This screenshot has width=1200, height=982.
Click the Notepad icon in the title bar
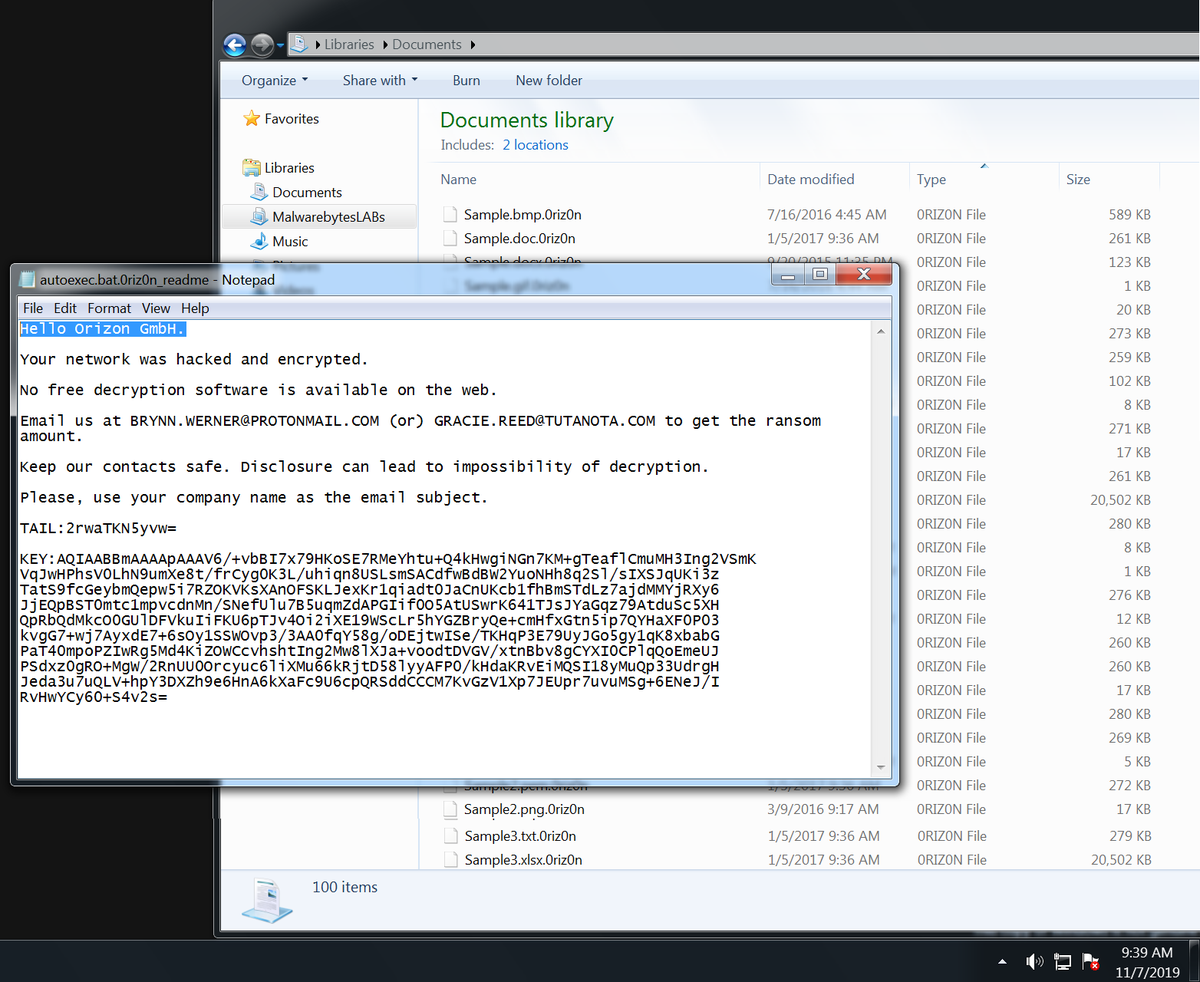(25, 279)
